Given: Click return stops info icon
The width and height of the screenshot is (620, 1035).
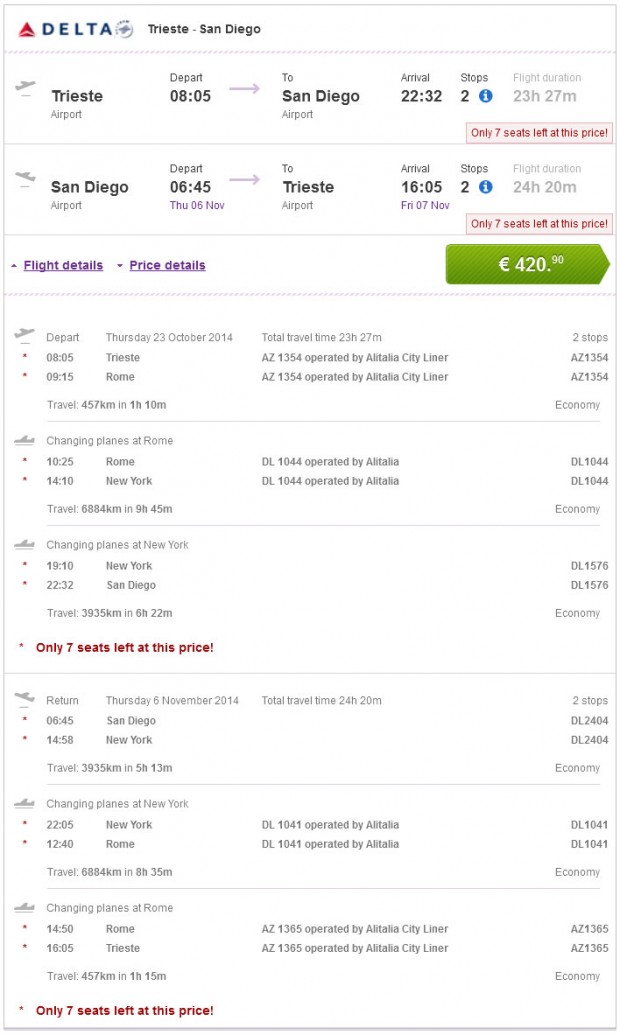Looking at the screenshot, I should point(485,186).
